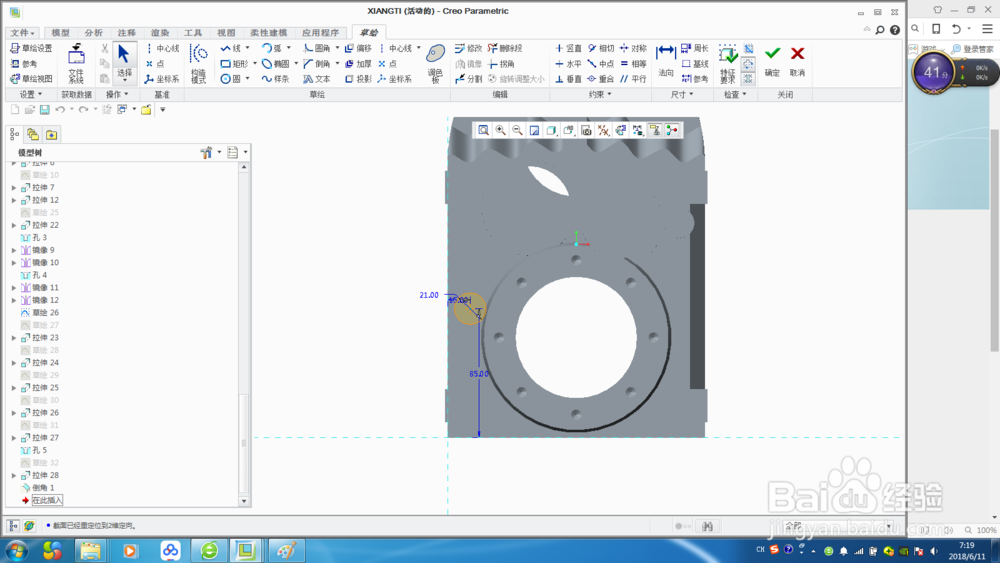Toggle 构造模式 (Construction Mode)
This screenshot has height=563, width=1000.
(199, 64)
